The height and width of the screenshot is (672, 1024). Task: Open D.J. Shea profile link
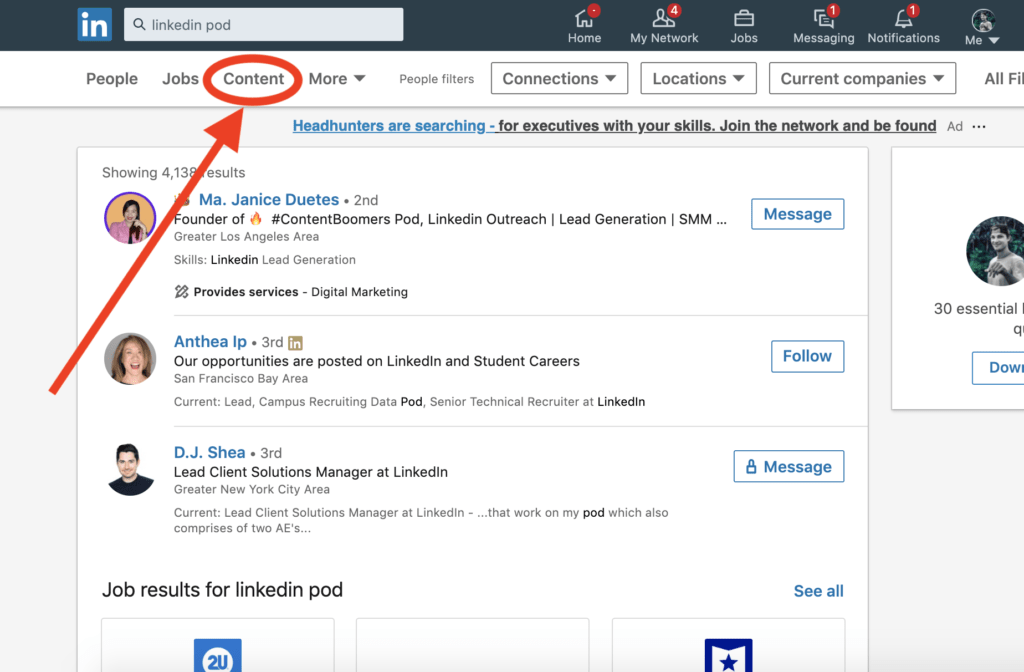[x=210, y=453]
